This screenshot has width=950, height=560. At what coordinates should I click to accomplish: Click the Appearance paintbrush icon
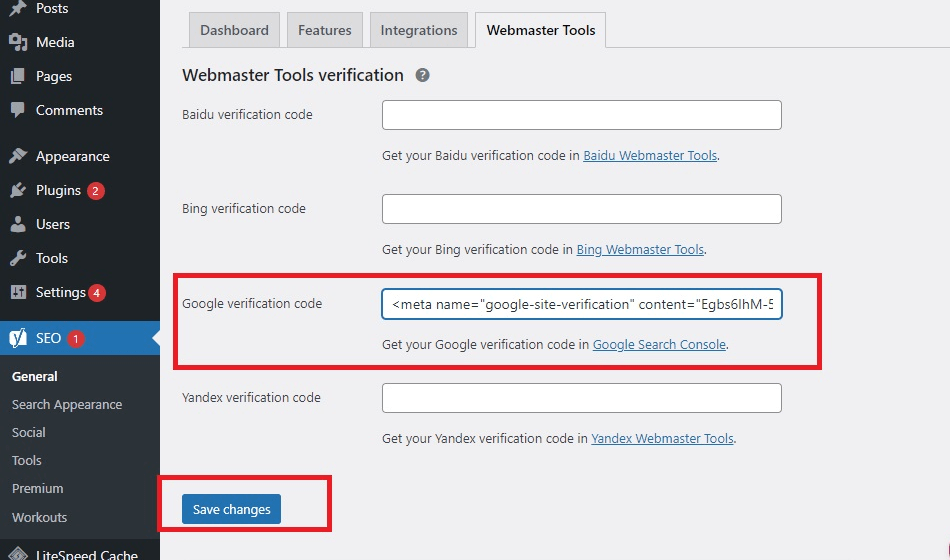point(18,157)
